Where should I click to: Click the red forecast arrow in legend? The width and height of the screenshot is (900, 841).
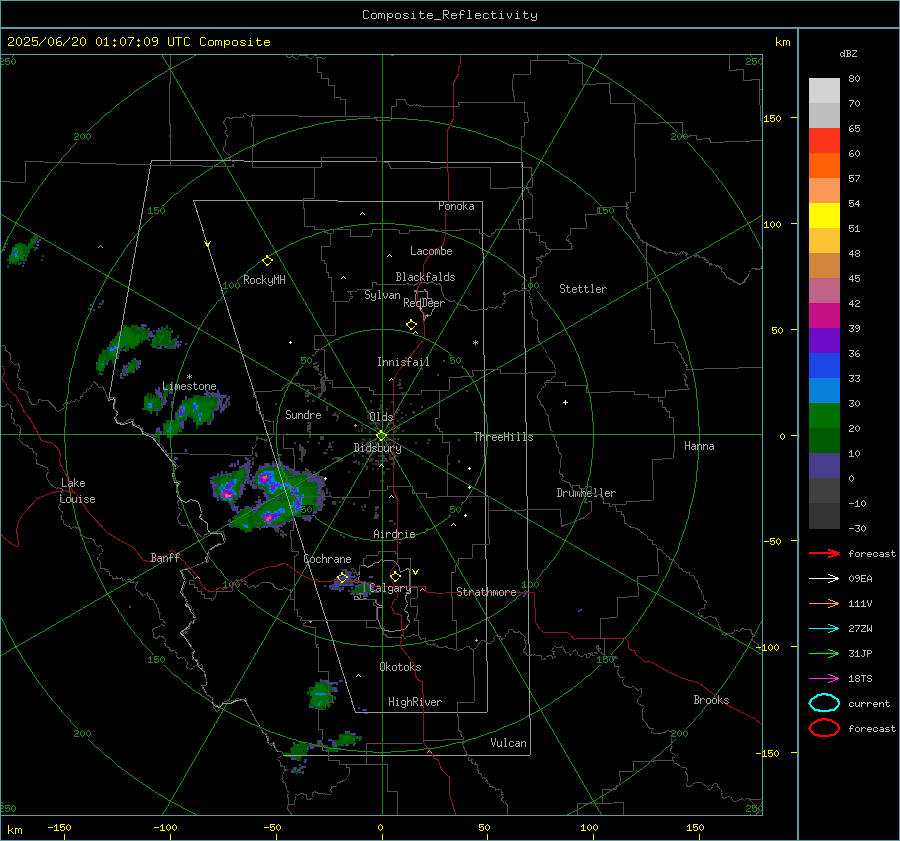[x=824, y=553]
